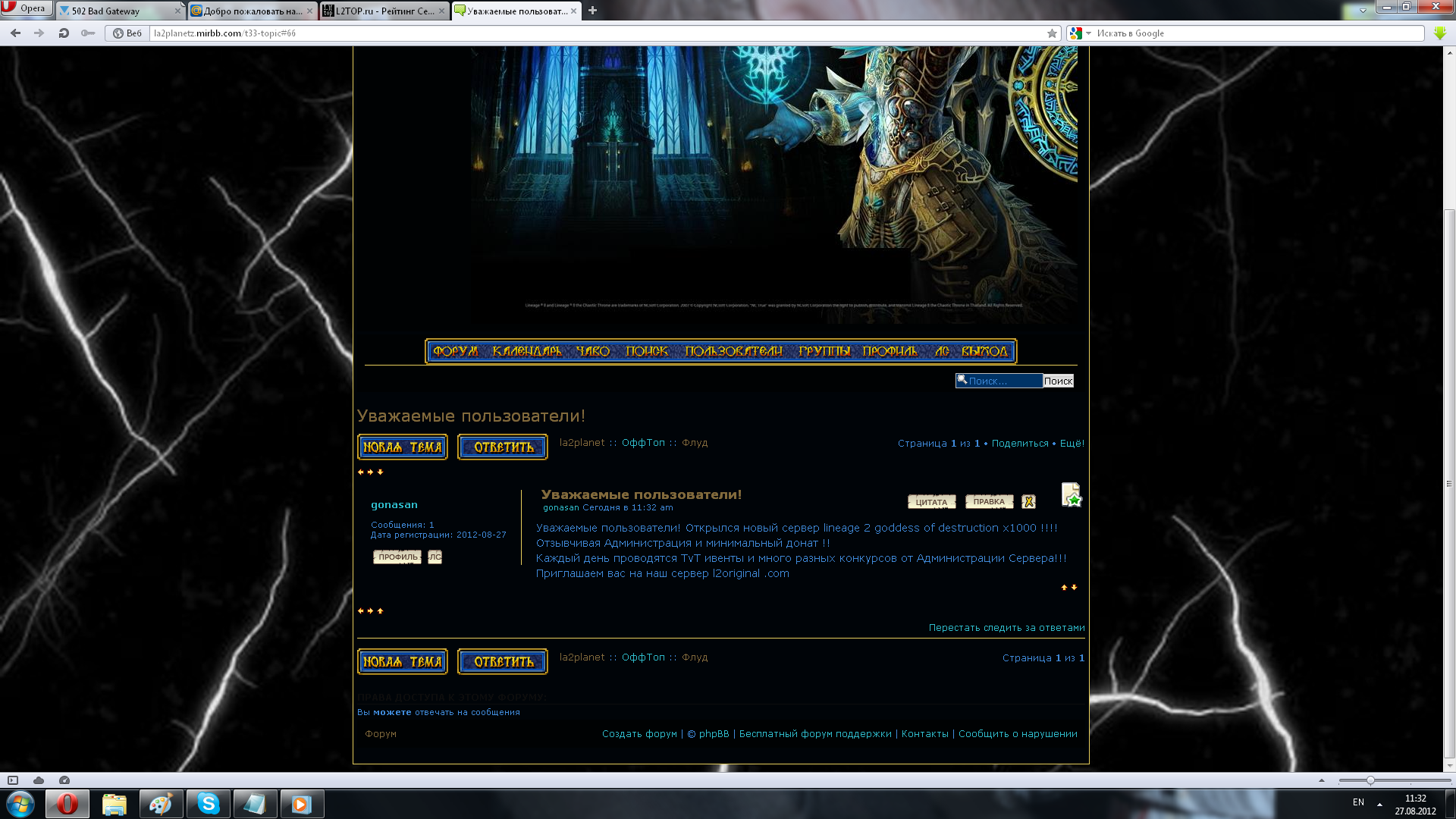Close the 502 Bad Gateway tab
The height and width of the screenshot is (819, 1456).
pyautogui.click(x=178, y=11)
